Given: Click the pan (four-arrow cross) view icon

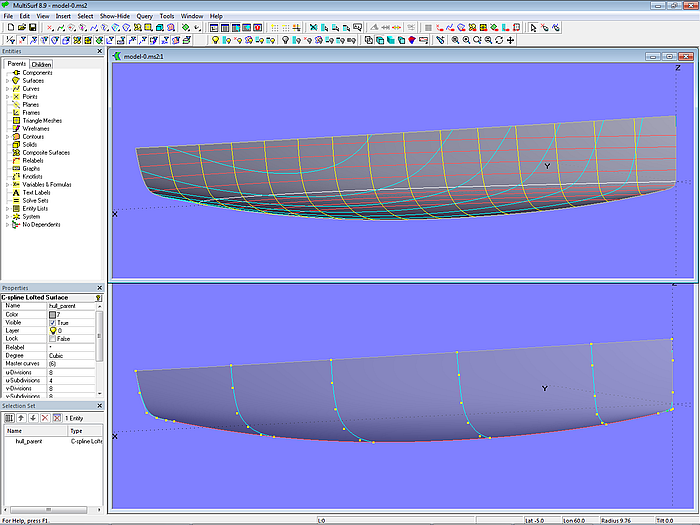Looking at the screenshot, I should (511, 40).
